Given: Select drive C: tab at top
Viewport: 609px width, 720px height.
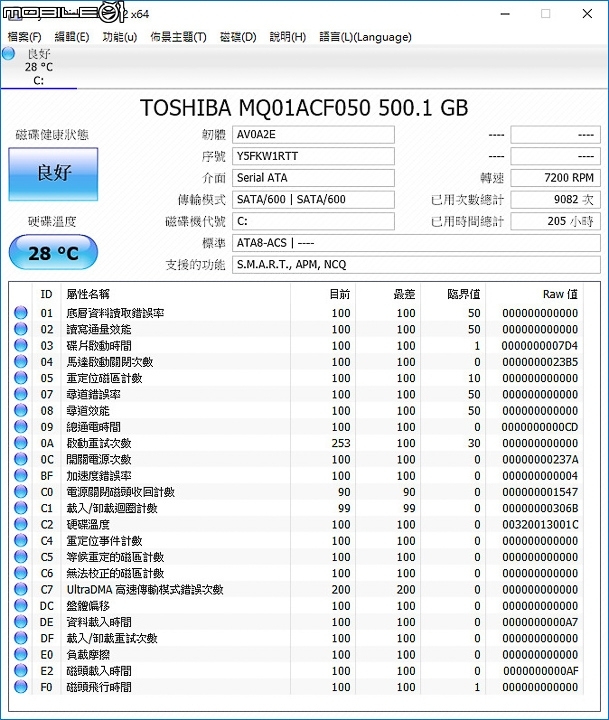Looking at the screenshot, I should coord(39,67).
